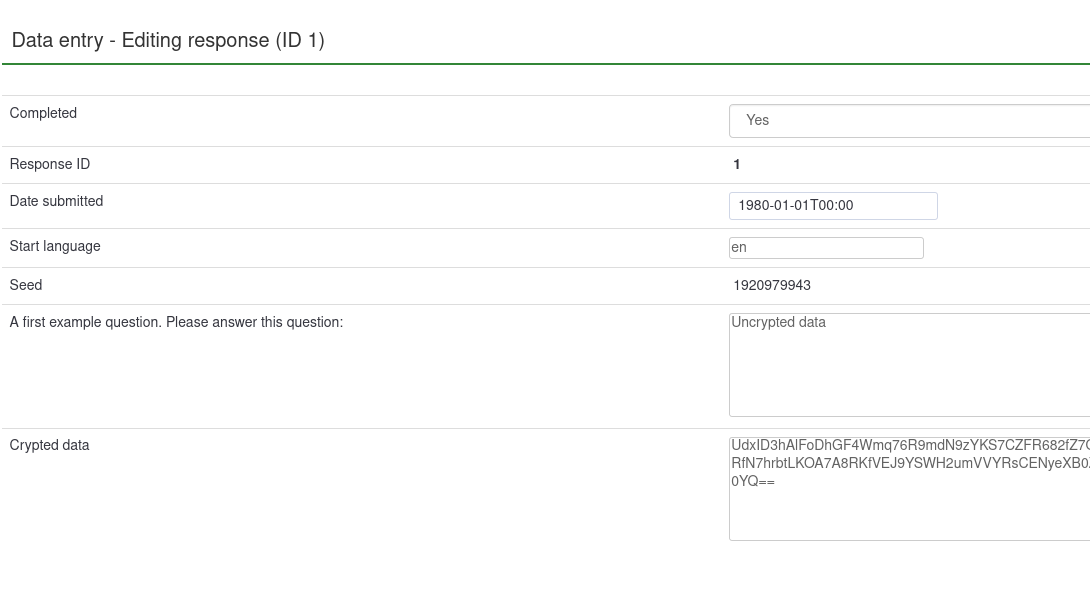Click the green divider line under heading

point(545,64)
